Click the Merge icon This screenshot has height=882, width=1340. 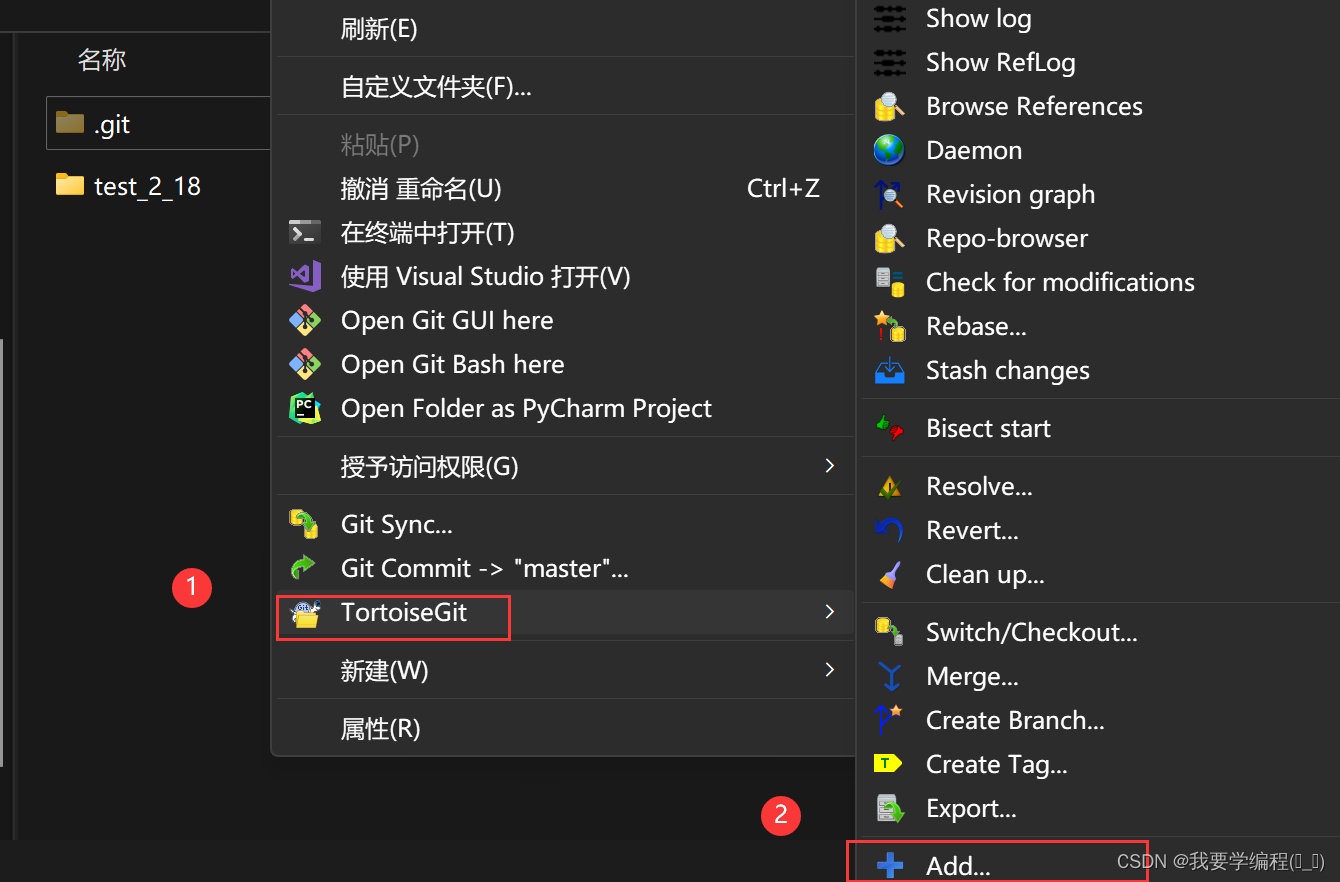point(889,676)
